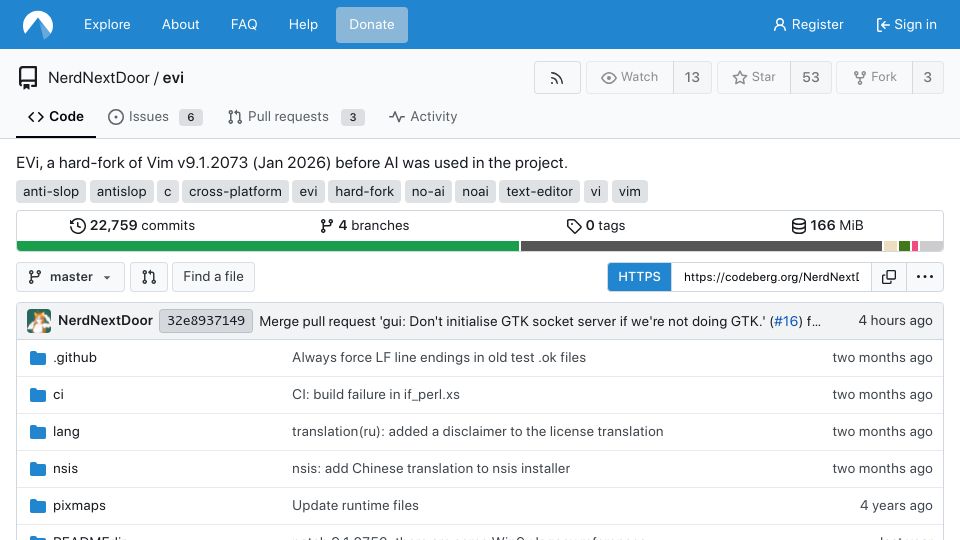View the 53 stargazers count
This screenshot has height=540, width=960.
pos(811,78)
